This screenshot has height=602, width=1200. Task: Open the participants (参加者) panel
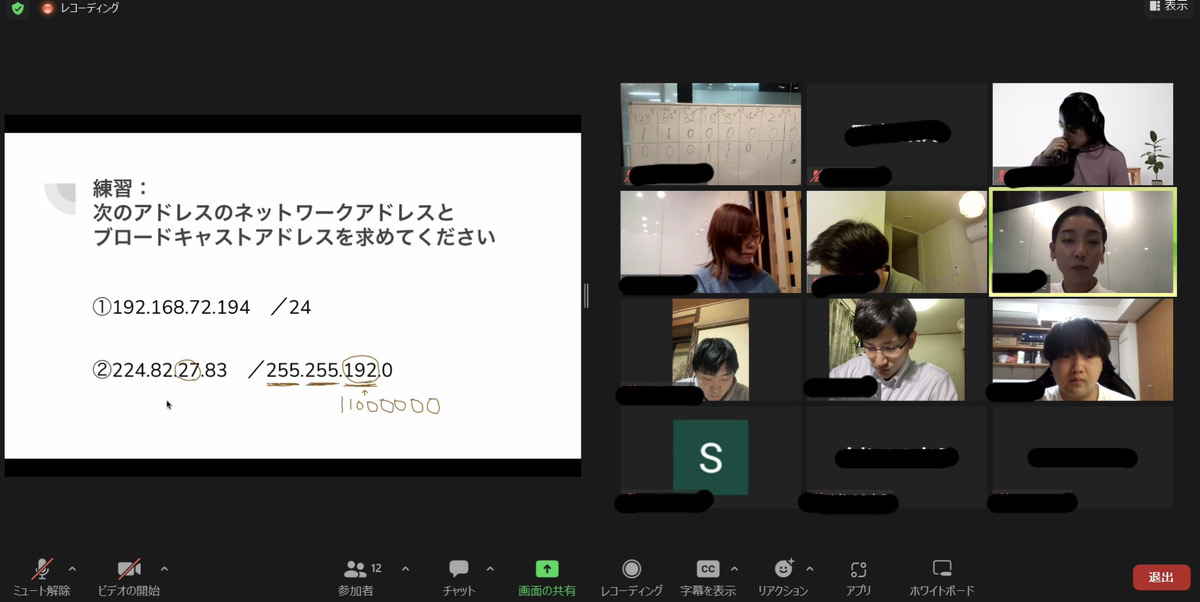click(x=355, y=569)
